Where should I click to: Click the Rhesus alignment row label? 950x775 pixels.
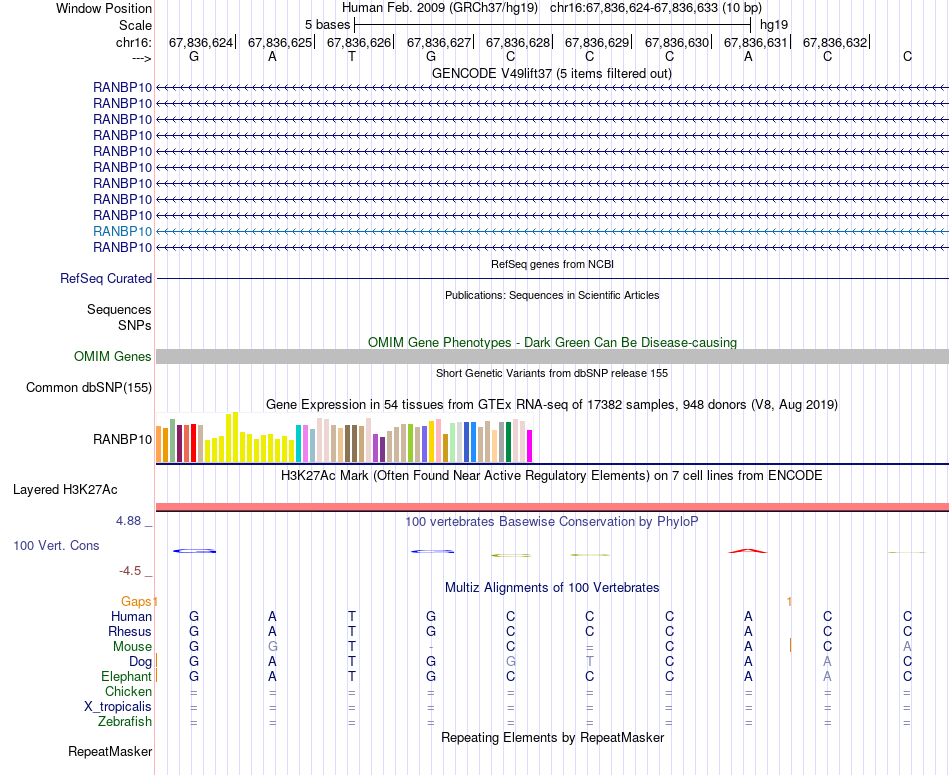(130, 631)
